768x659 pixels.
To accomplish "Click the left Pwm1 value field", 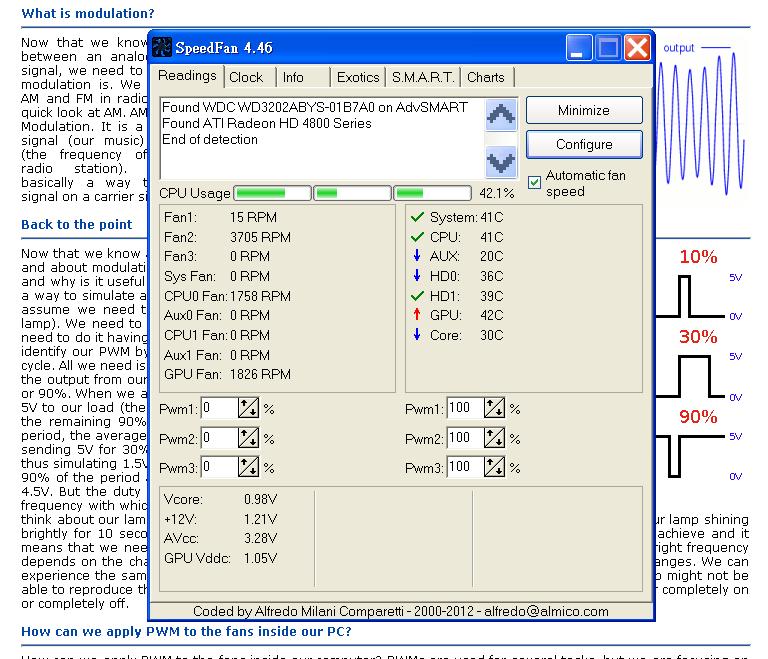I will click(219, 408).
